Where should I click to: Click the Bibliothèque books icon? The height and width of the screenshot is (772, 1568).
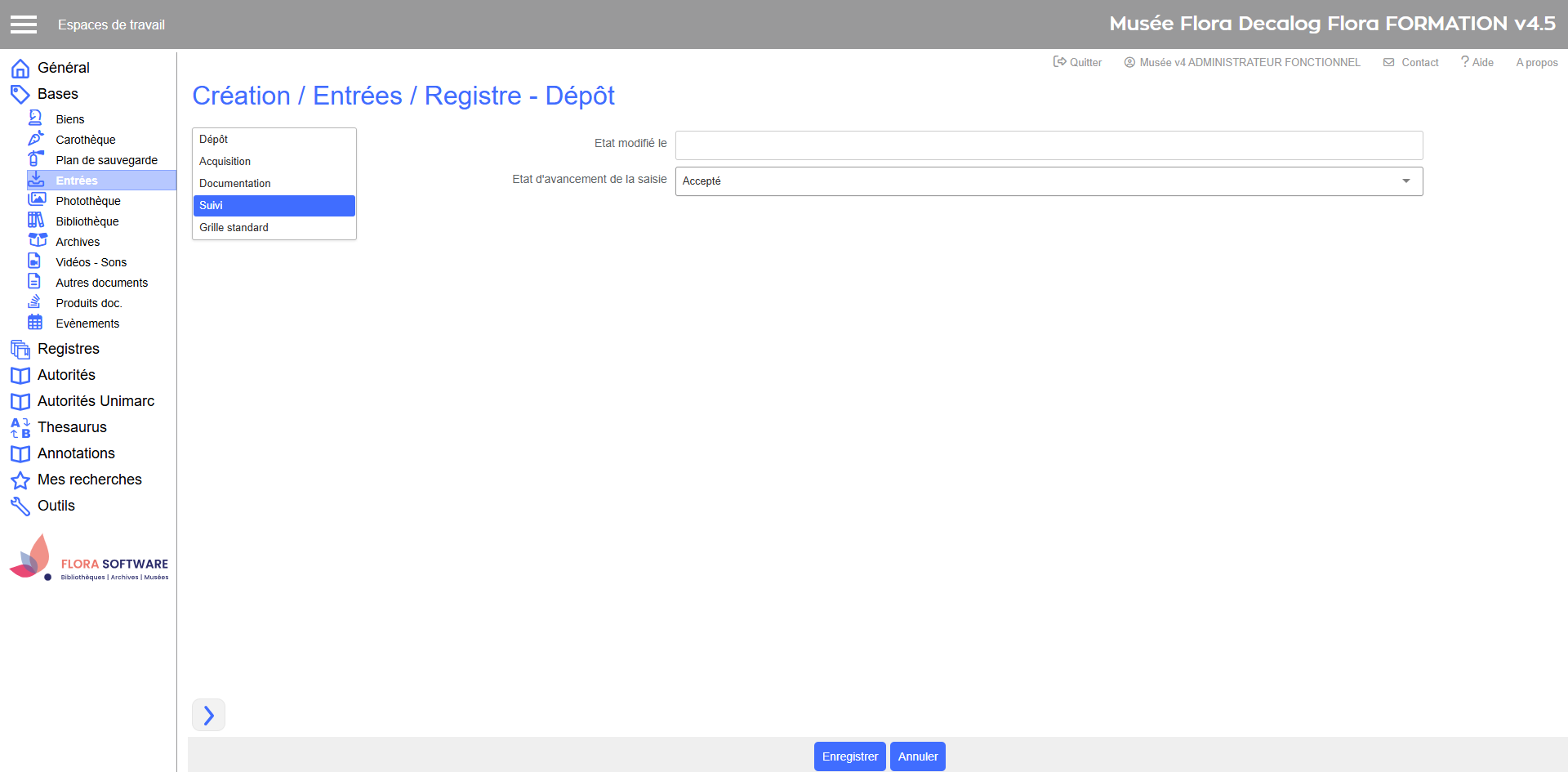tap(36, 220)
